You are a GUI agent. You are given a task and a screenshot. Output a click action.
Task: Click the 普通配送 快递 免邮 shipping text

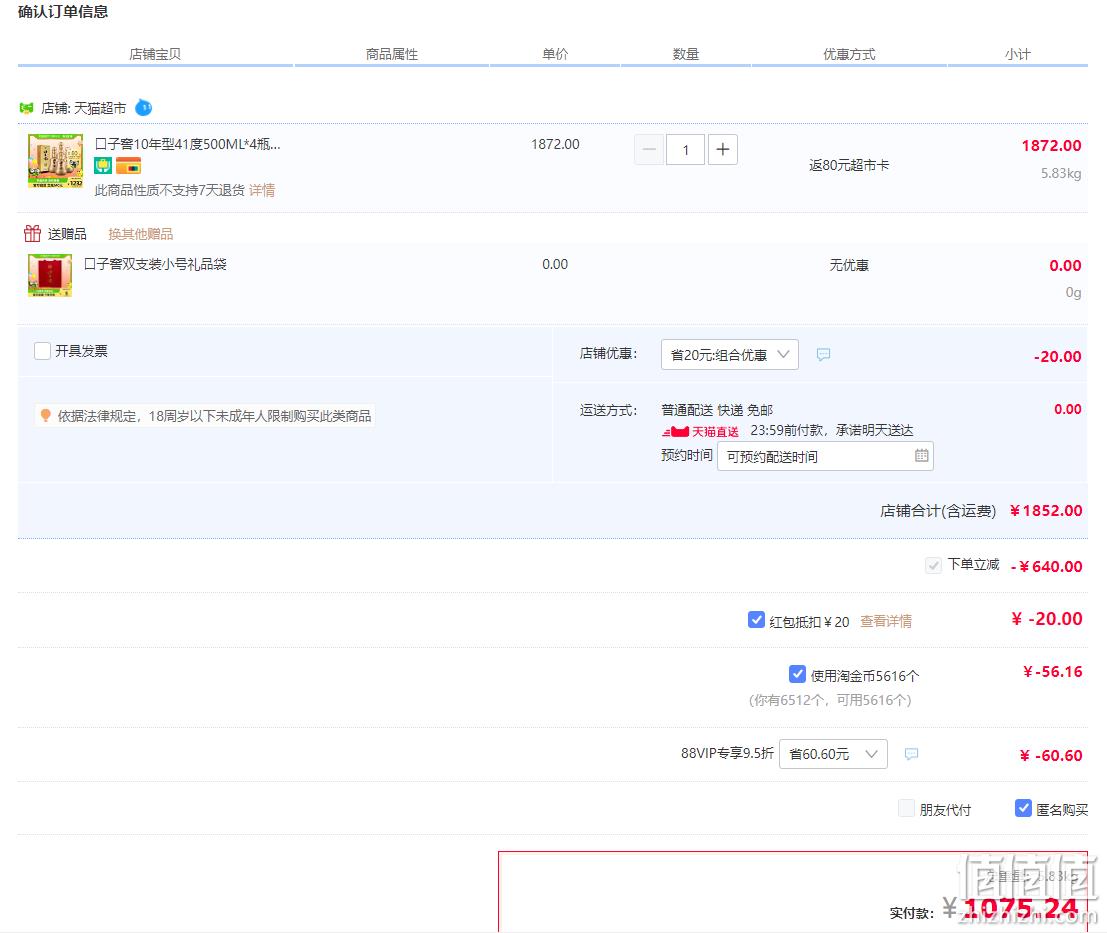pyautogui.click(x=717, y=410)
